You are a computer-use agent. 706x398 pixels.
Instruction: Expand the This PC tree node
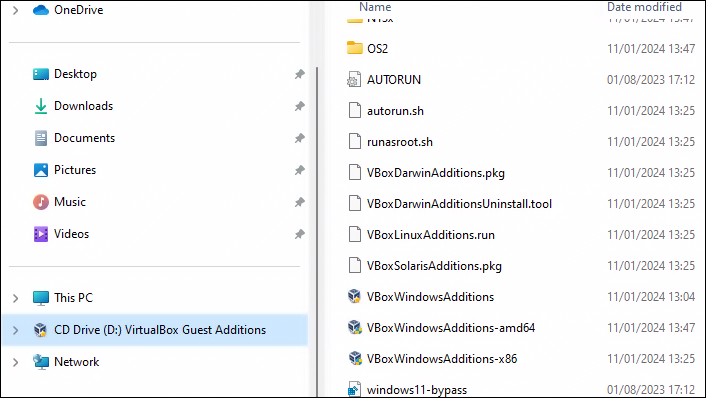tap(16, 298)
